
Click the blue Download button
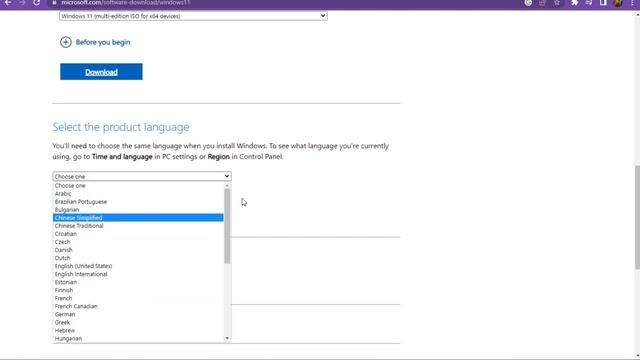tap(101, 72)
